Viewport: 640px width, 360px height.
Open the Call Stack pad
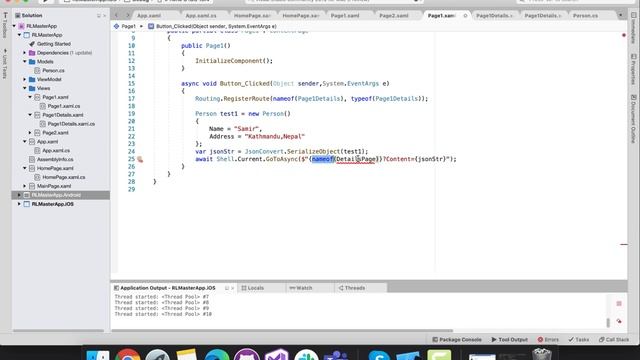point(614,340)
